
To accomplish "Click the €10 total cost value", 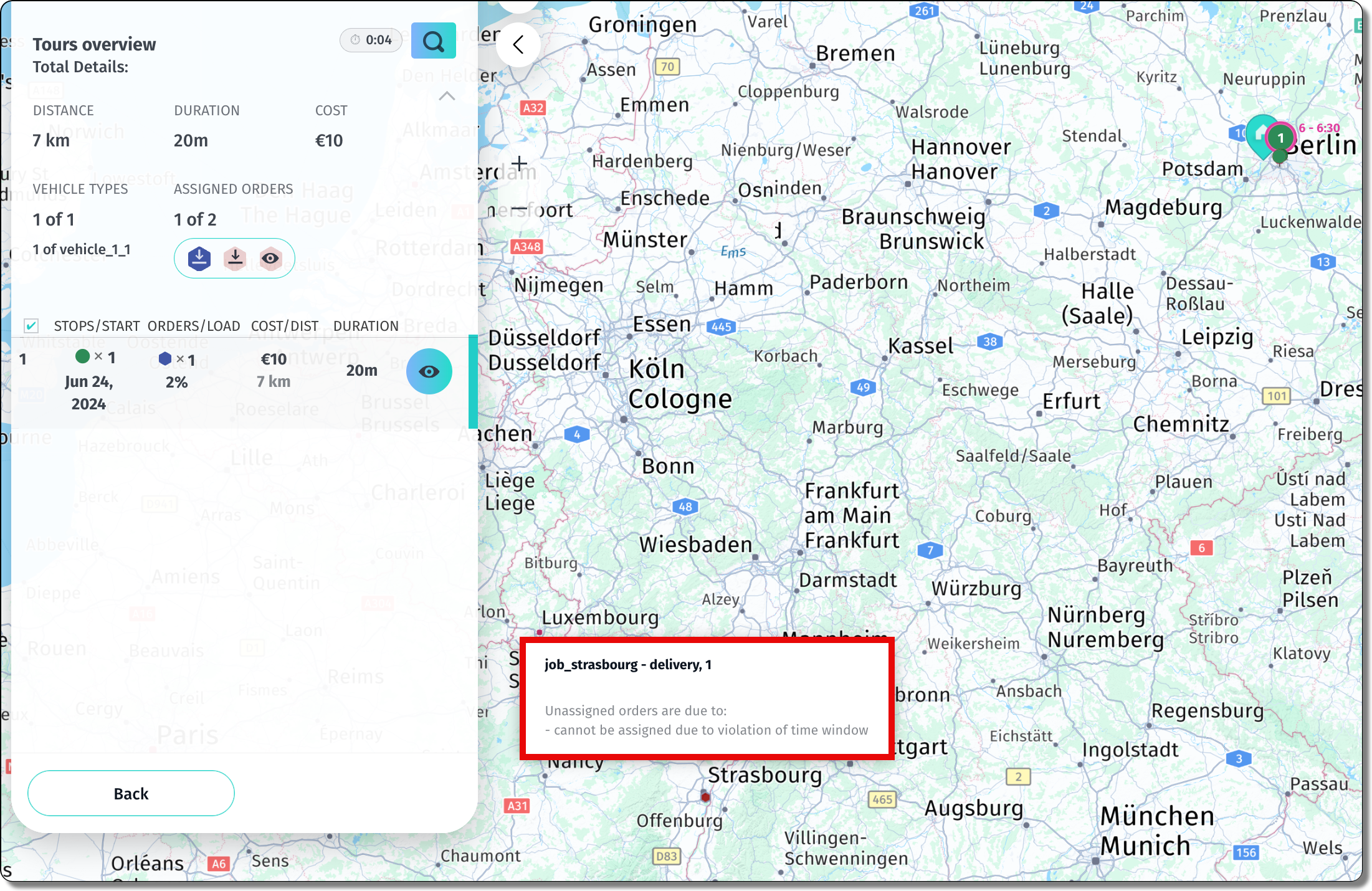I will [329, 141].
